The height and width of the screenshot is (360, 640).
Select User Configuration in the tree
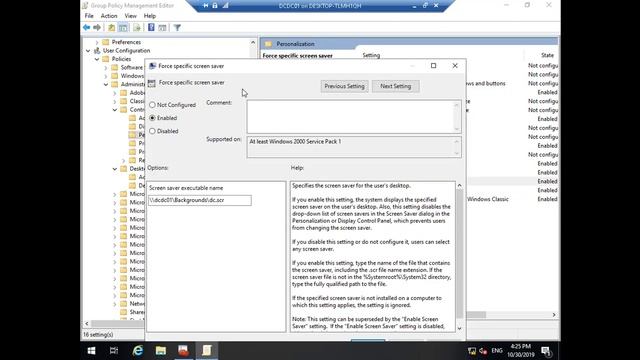(127, 51)
